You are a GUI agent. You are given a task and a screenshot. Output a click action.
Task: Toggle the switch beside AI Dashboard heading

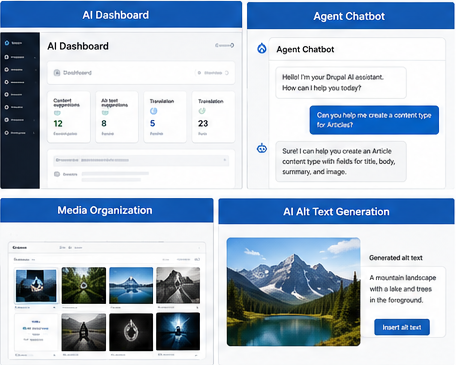click(224, 45)
